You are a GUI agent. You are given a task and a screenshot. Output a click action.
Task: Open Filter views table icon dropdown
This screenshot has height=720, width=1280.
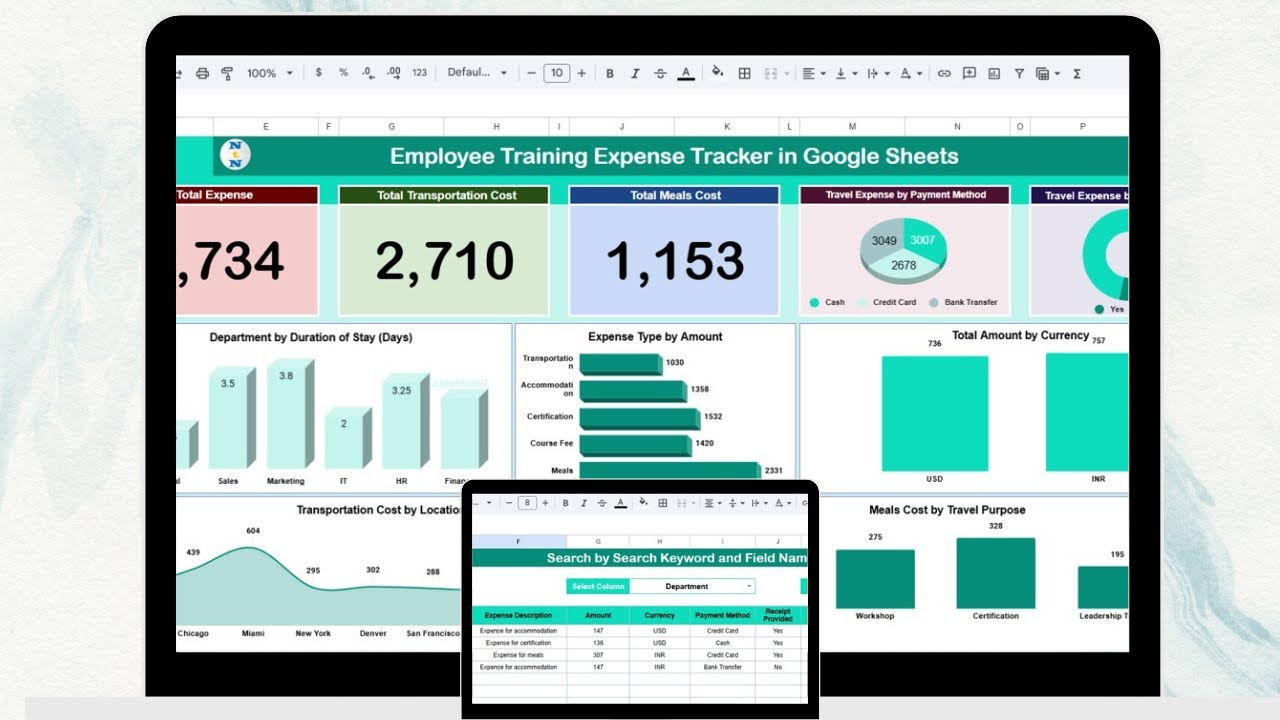1047,73
